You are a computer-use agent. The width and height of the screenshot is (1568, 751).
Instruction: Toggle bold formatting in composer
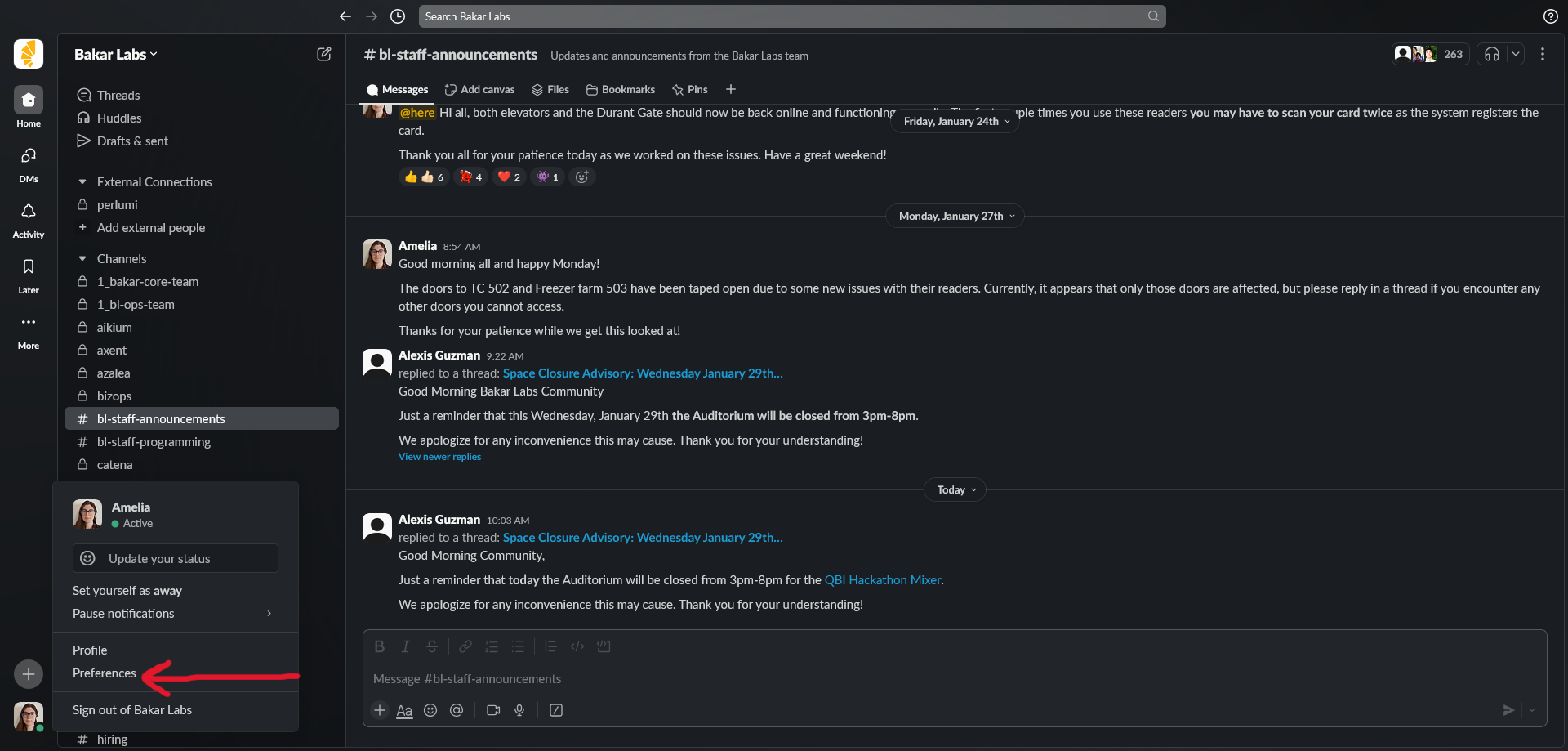click(380, 646)
